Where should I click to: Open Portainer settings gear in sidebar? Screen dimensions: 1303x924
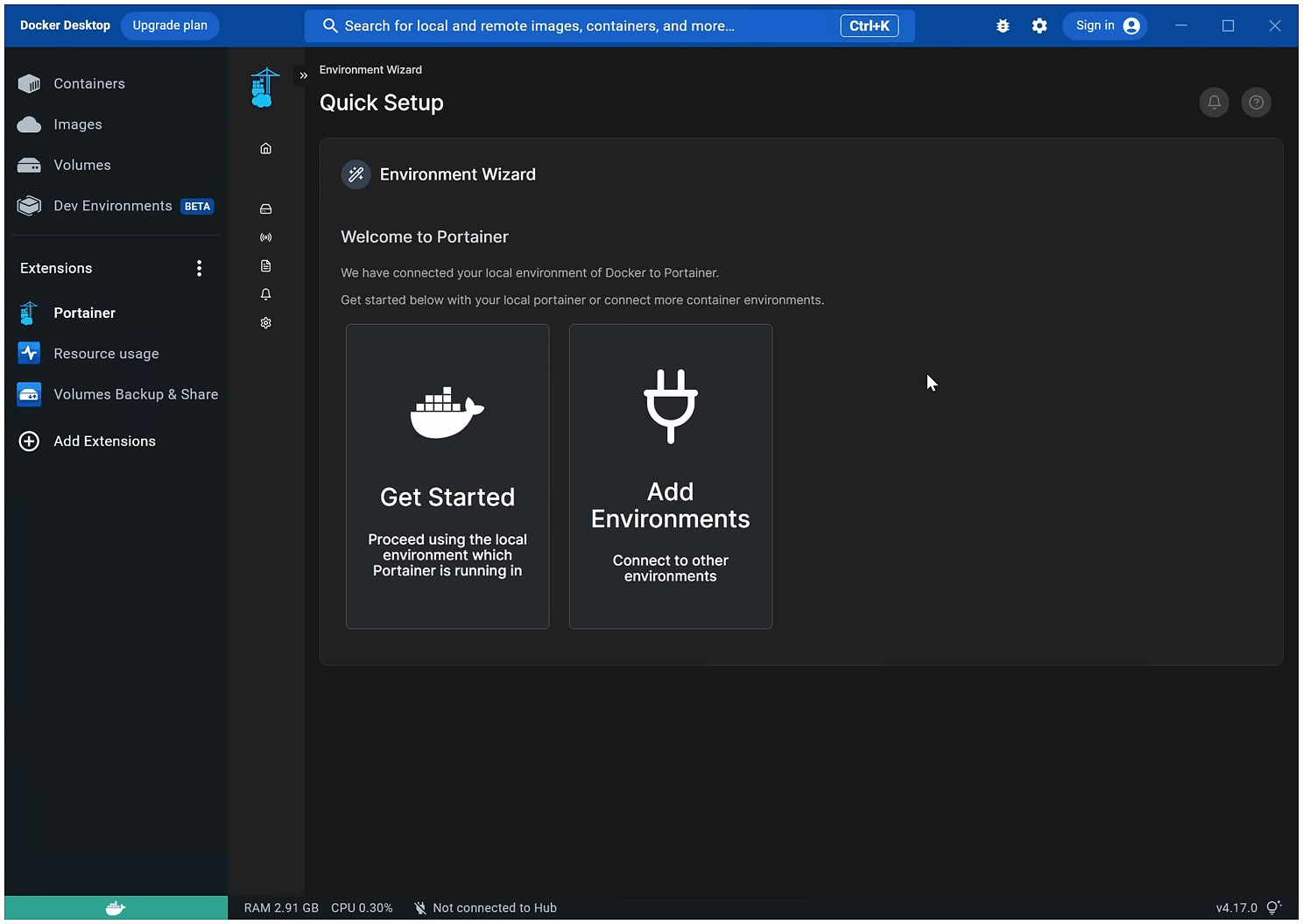[x=266, y=323]
